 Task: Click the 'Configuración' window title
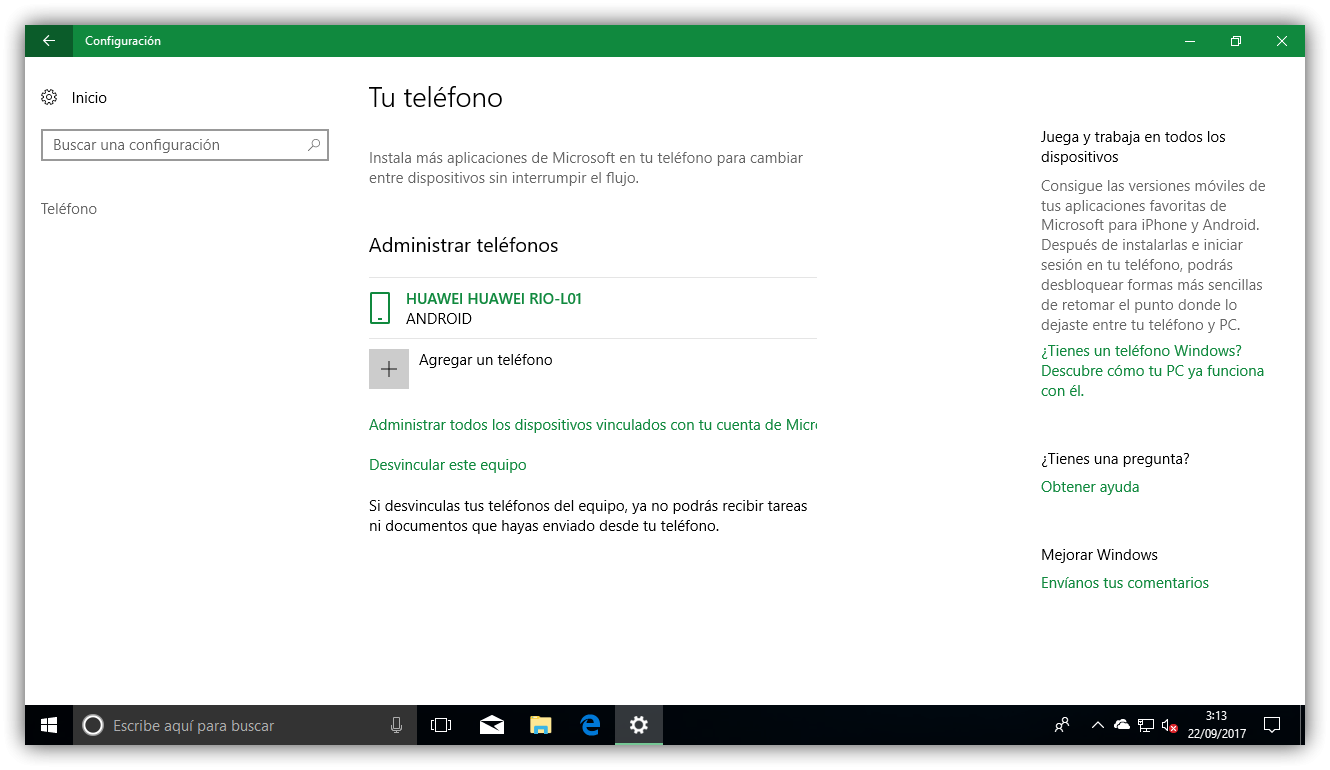click(x=123, y=41)
